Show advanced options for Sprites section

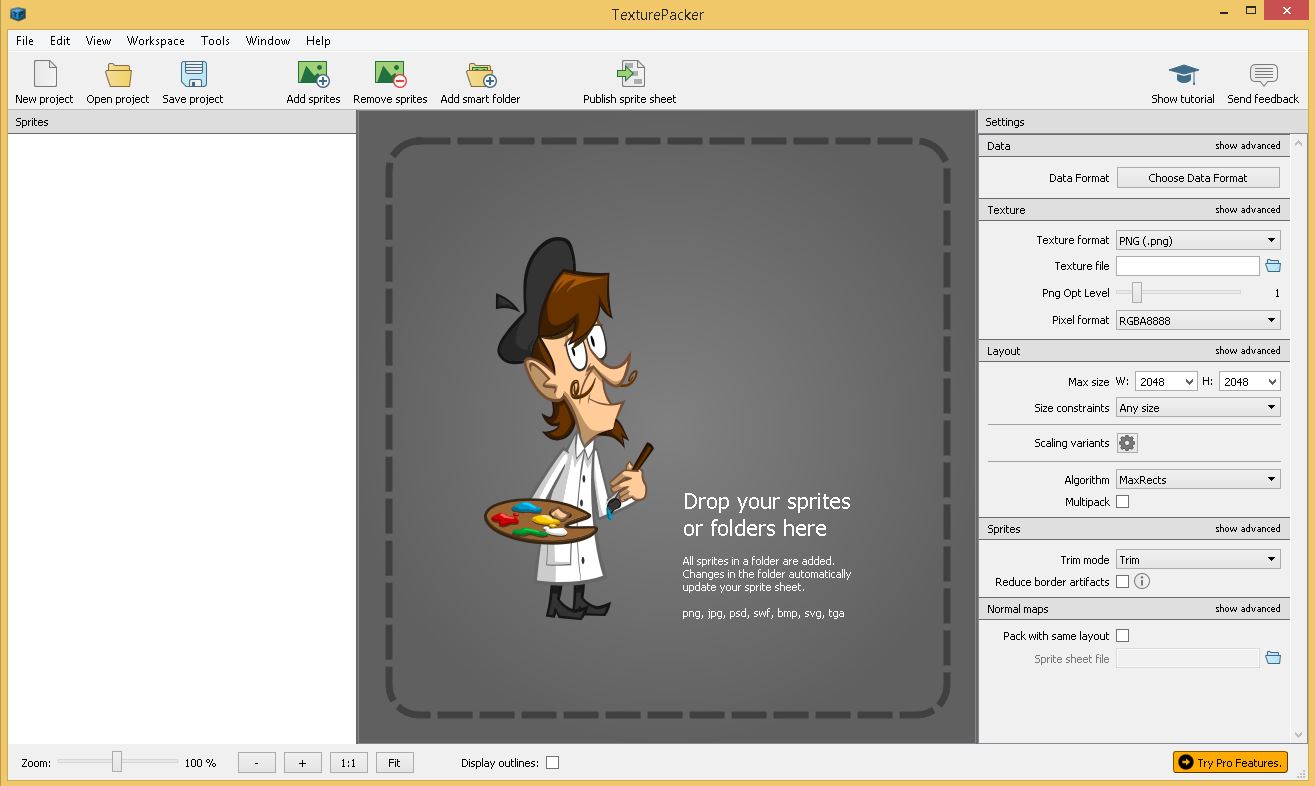click(1247, 529)
